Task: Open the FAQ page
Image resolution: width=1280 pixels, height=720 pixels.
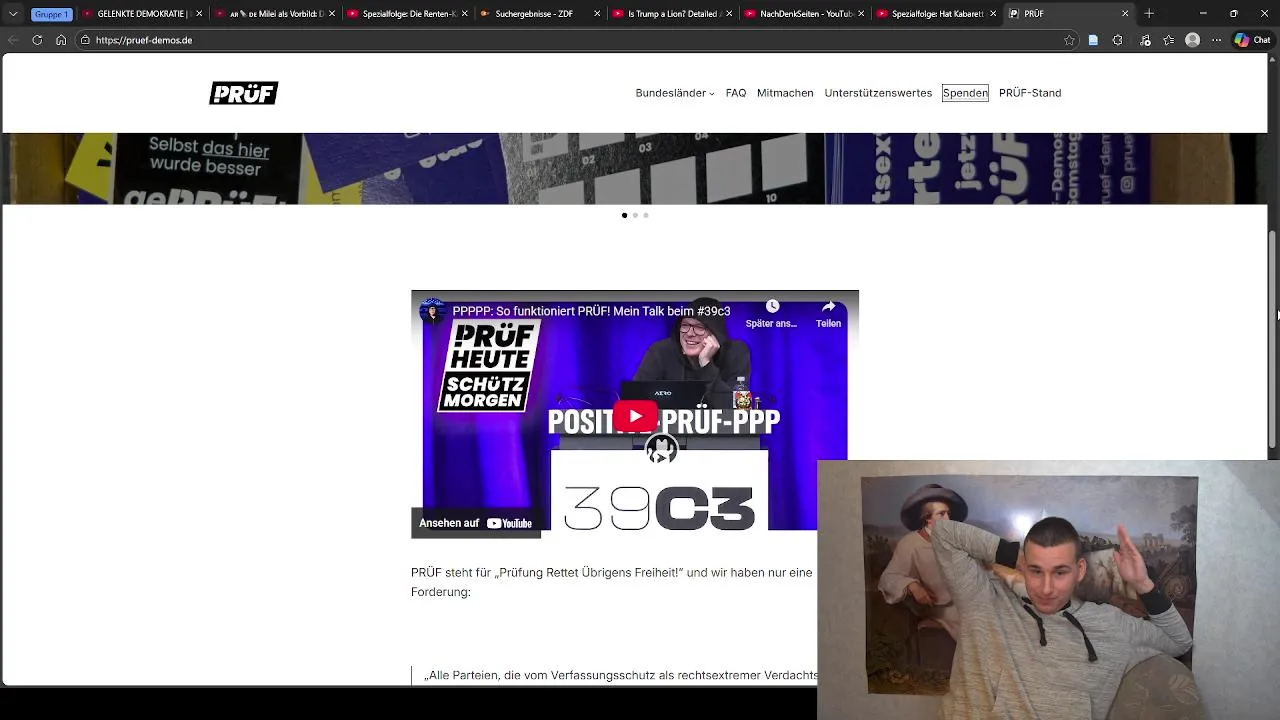Action: pyautogui.click(x=736, y=93)
